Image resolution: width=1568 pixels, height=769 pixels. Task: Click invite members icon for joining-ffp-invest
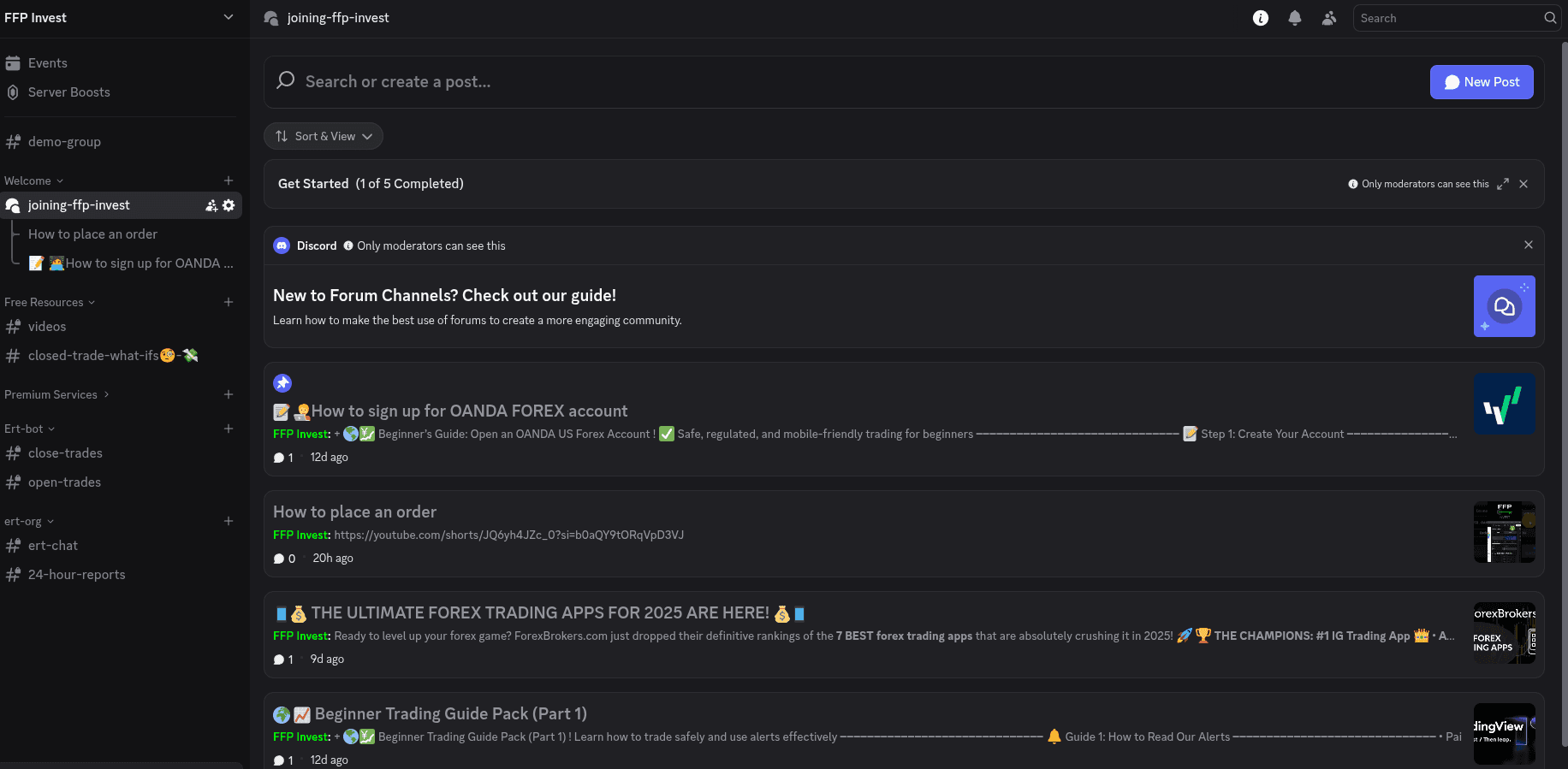211,205
